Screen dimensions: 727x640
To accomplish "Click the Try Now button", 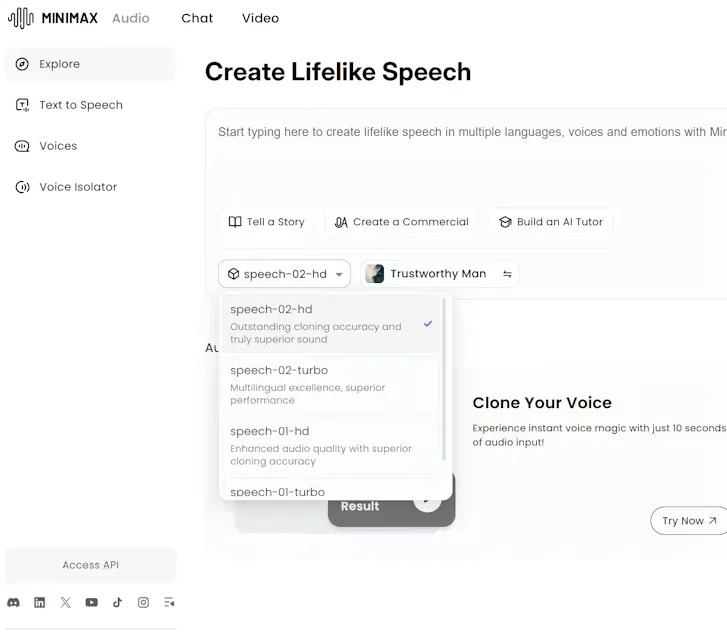I will [689, 521].
